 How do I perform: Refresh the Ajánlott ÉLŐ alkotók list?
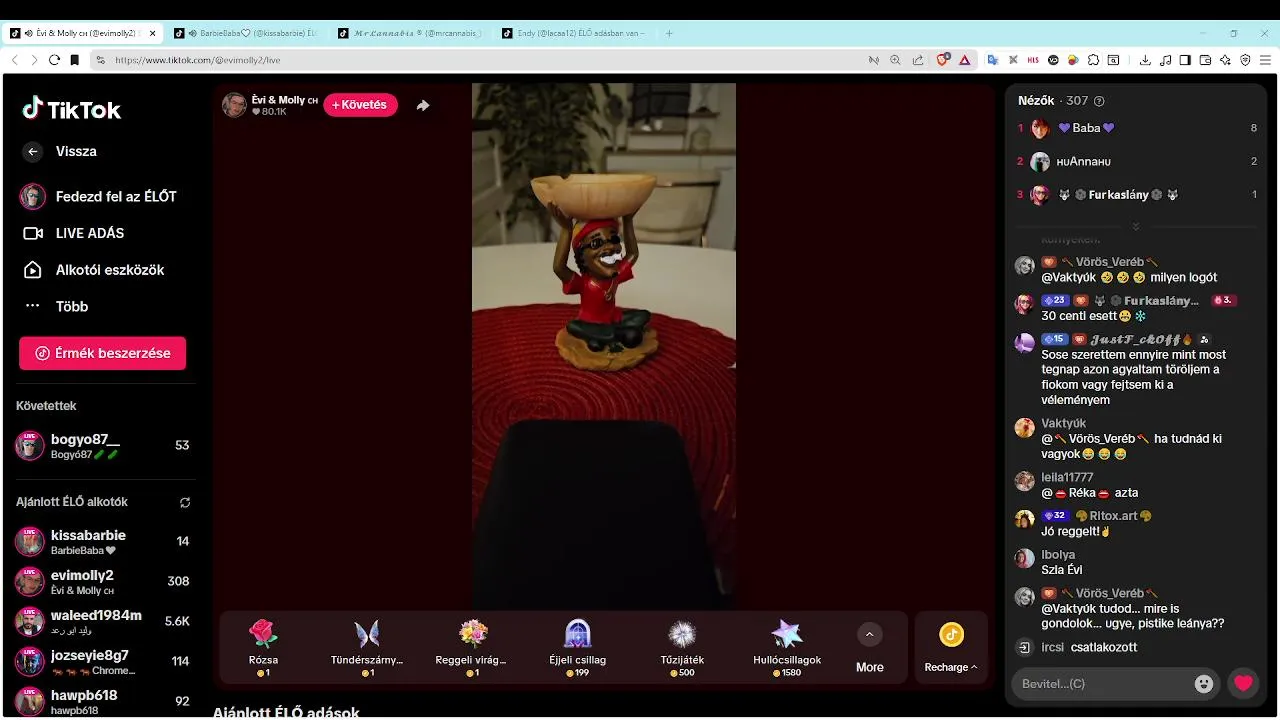[184, 502]
